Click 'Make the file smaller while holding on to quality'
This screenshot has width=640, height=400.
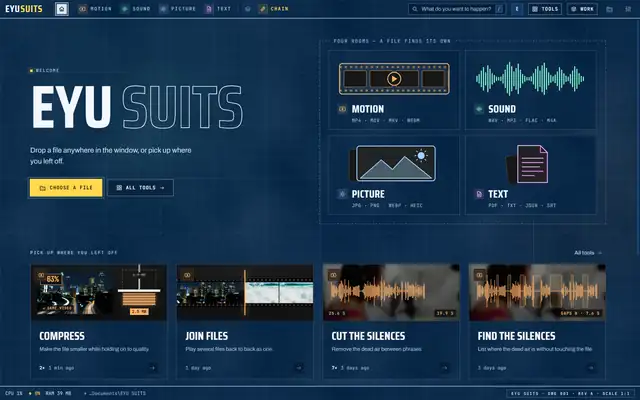(x=94, y=349)
